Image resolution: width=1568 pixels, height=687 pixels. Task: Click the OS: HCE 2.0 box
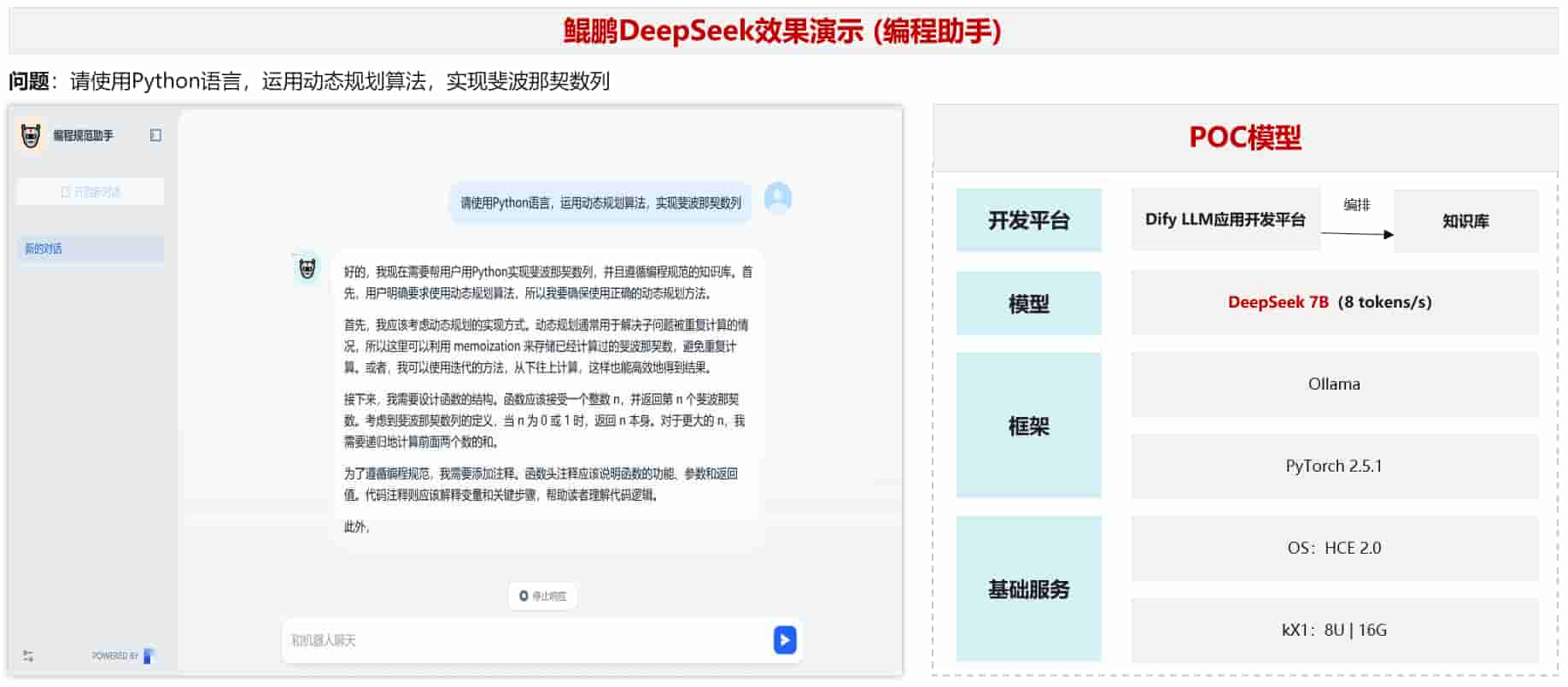click(1335, 549)
